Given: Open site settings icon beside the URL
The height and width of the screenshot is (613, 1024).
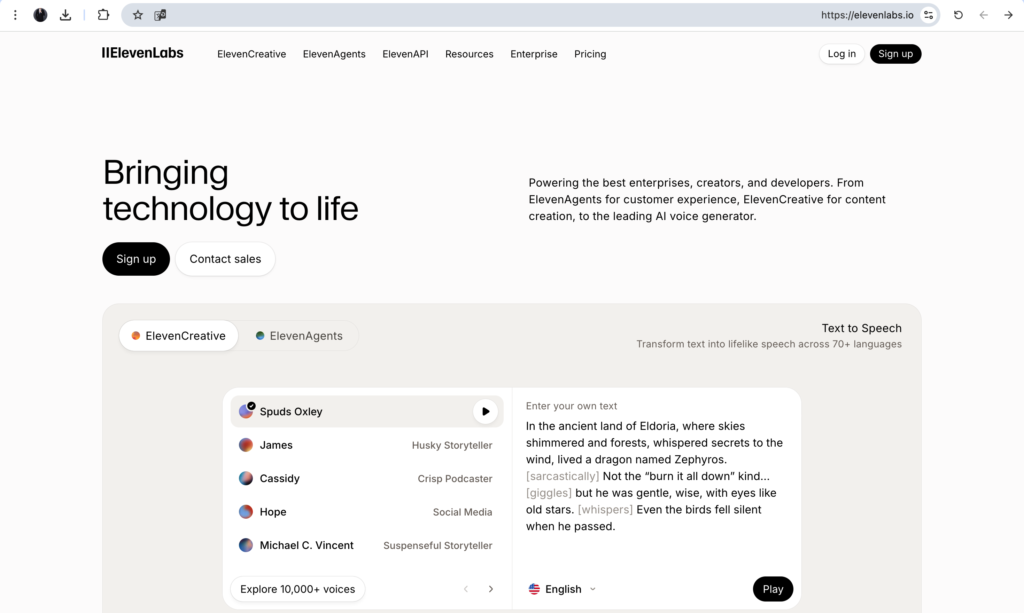Looking at the screenshot, I should tap(929, 15).
